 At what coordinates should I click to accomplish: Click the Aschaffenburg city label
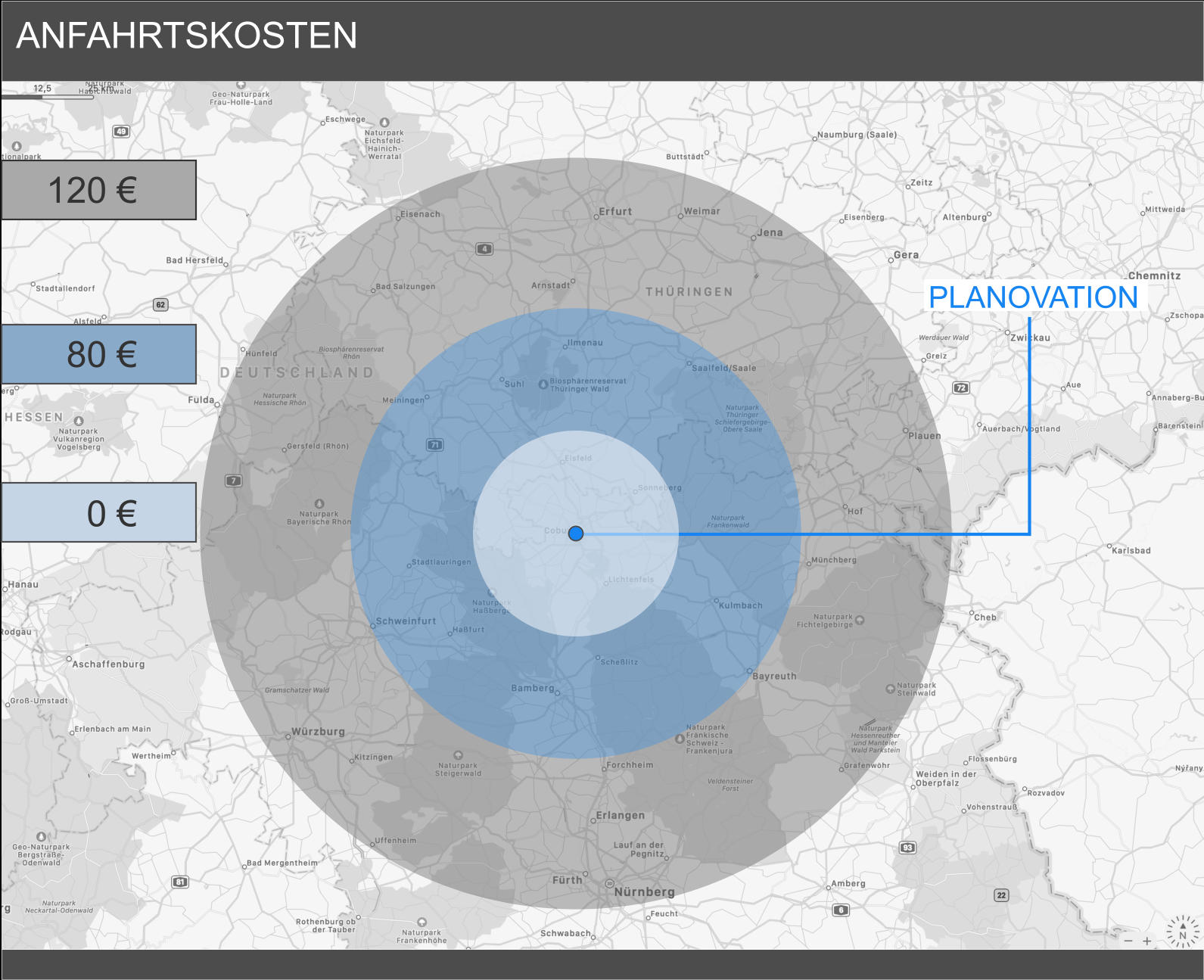tap(108, 664)
